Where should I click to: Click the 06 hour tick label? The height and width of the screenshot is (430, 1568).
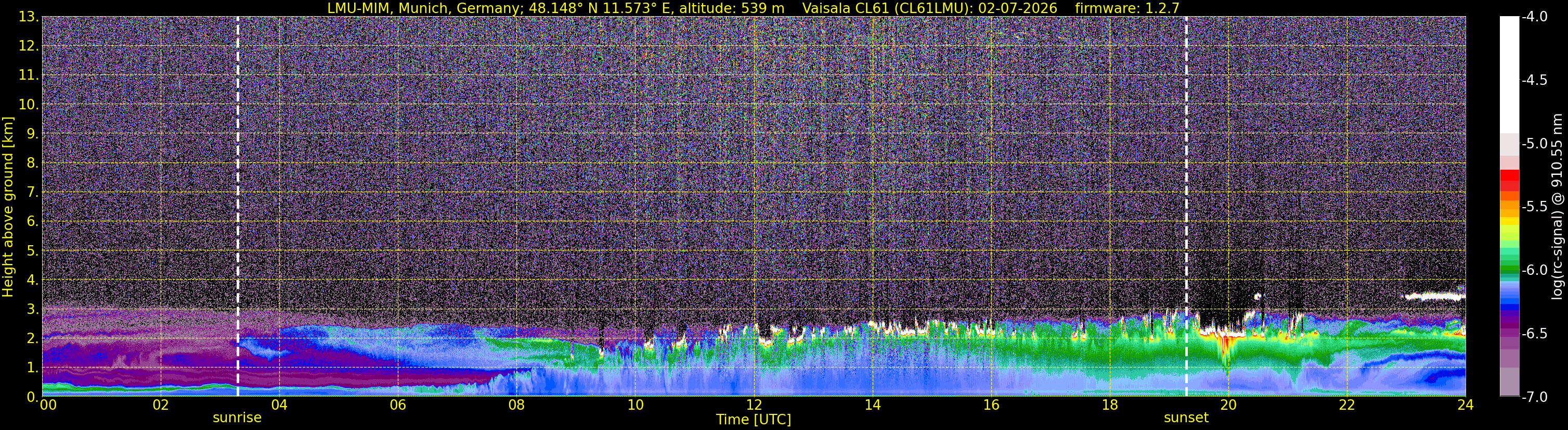[397, 405]
